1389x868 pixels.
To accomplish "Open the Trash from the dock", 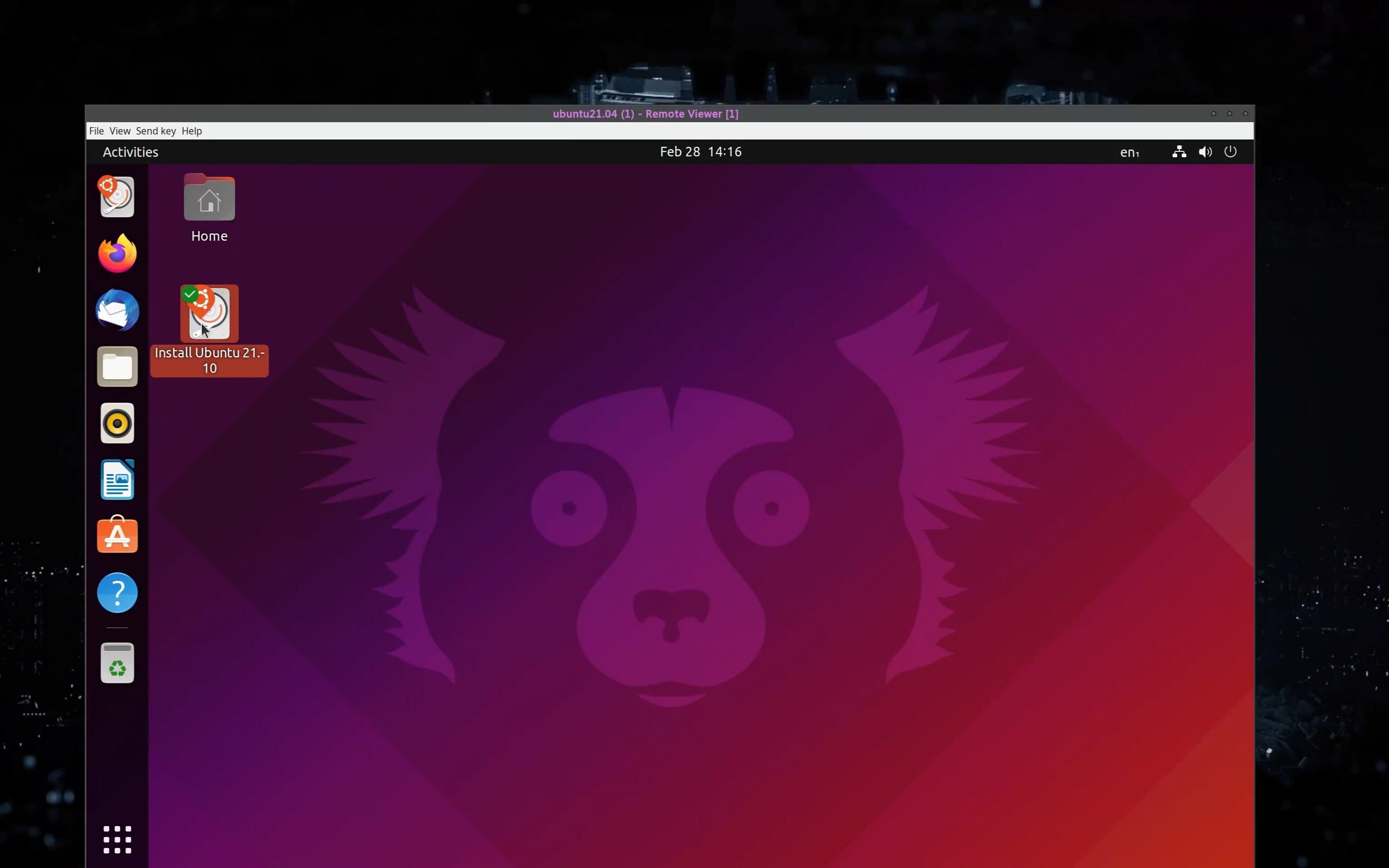I will point(117,662).
